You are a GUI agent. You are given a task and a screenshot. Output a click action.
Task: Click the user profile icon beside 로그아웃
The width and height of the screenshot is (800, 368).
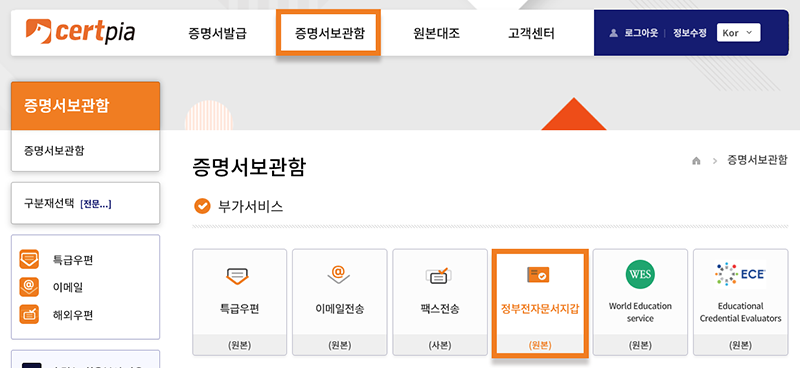point(613,33)
